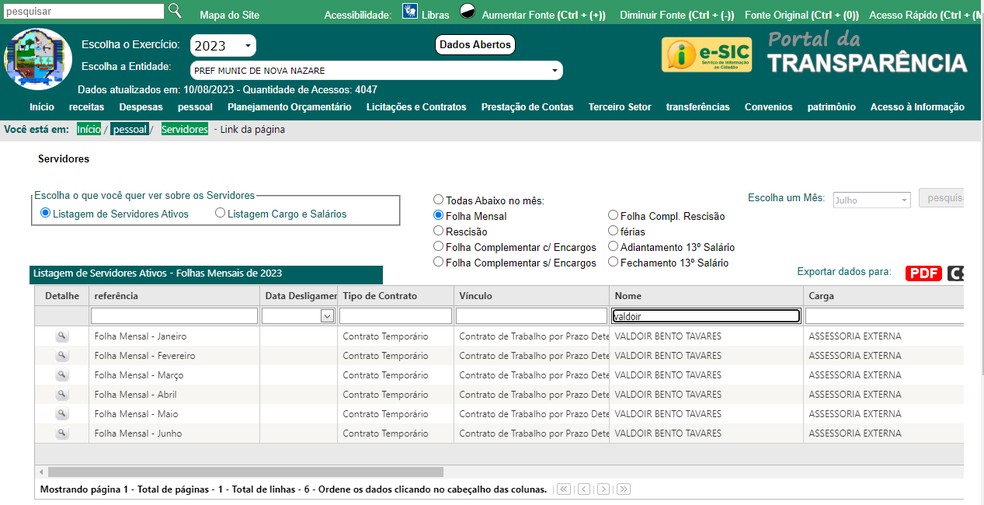
Task: Focus the pesquisar search box at top
Action: (83, 11)
